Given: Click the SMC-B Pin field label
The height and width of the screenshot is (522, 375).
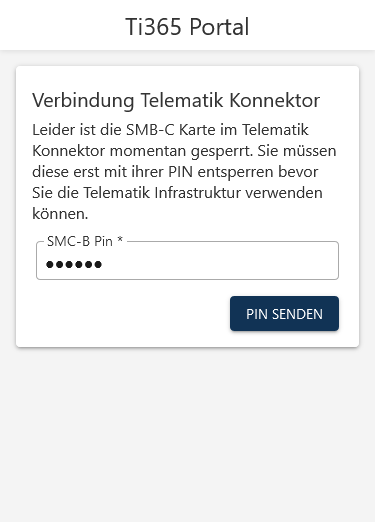Looking at the screenshot, I should (80, 241).
